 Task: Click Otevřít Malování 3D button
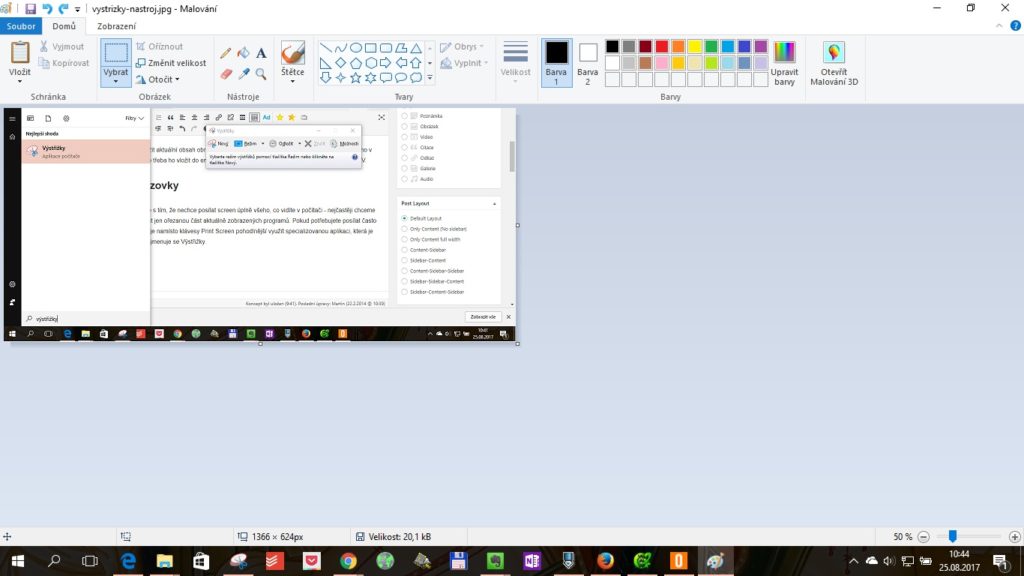click(834, 63)
